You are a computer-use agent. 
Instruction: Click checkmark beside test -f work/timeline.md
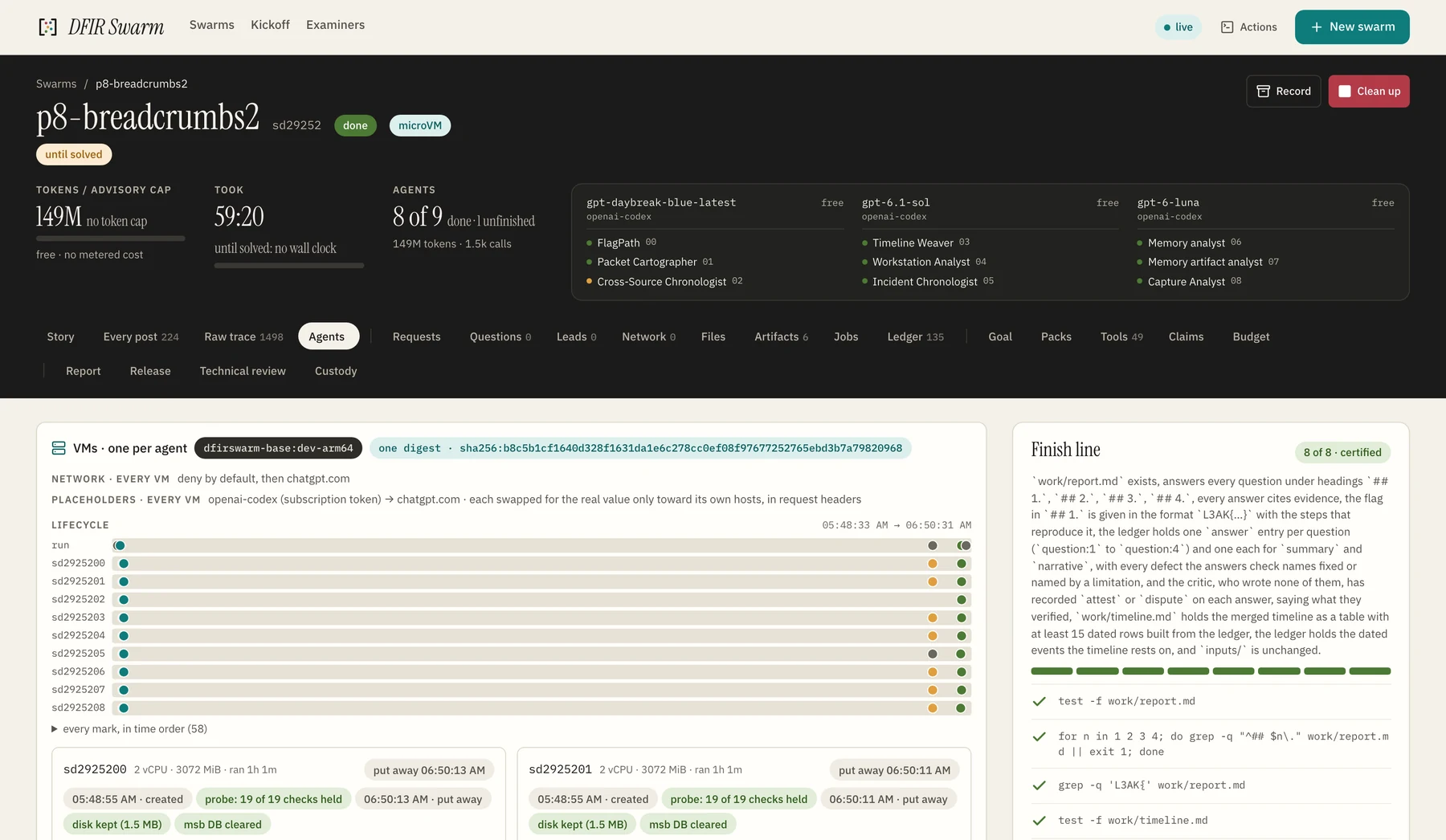pos(1039,820)
